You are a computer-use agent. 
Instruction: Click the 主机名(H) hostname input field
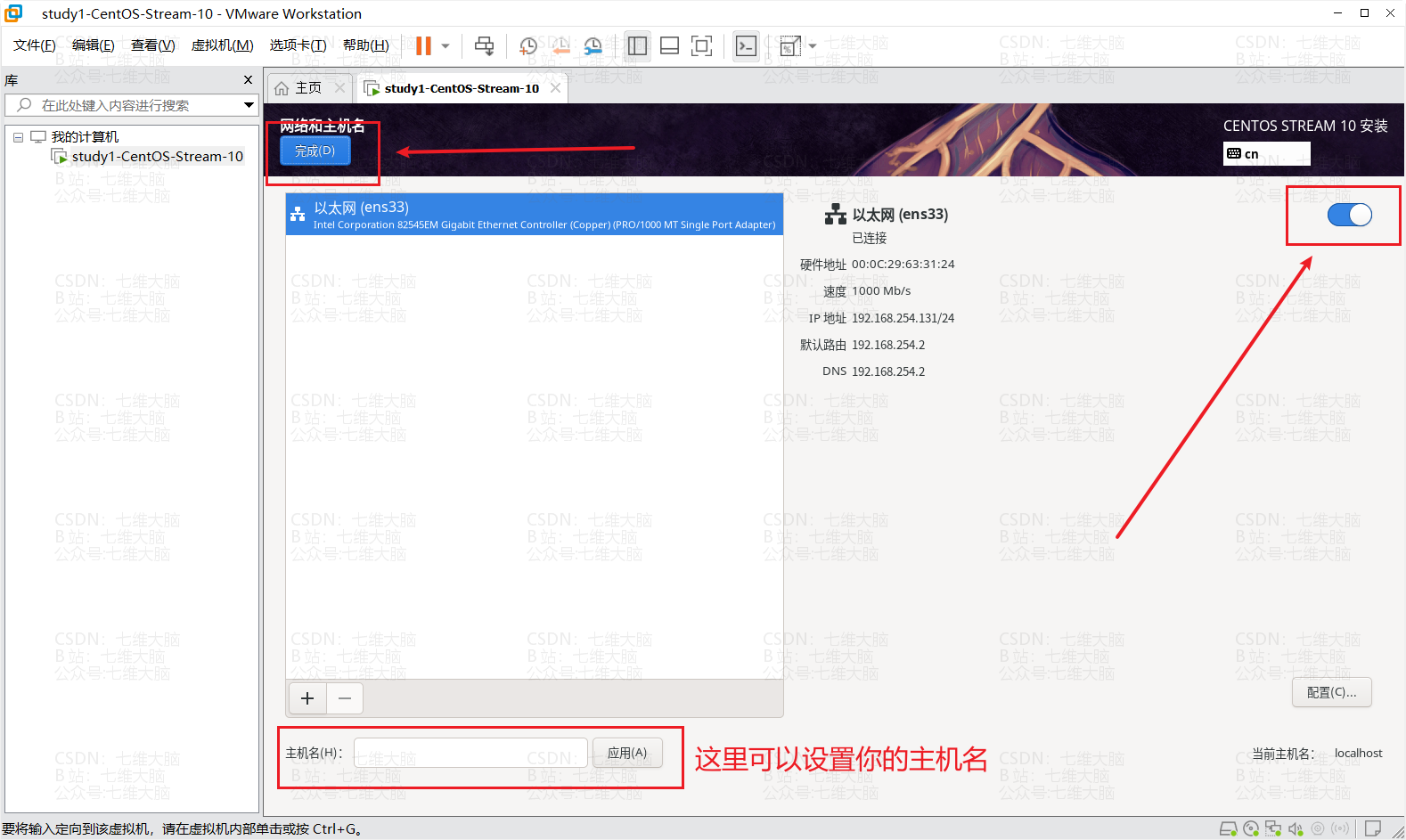coord(470,753)
